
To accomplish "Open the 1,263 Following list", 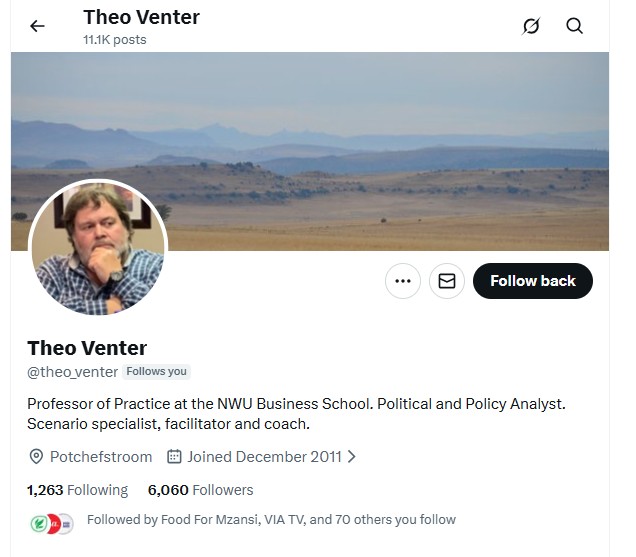I will (x=77, y=490).
